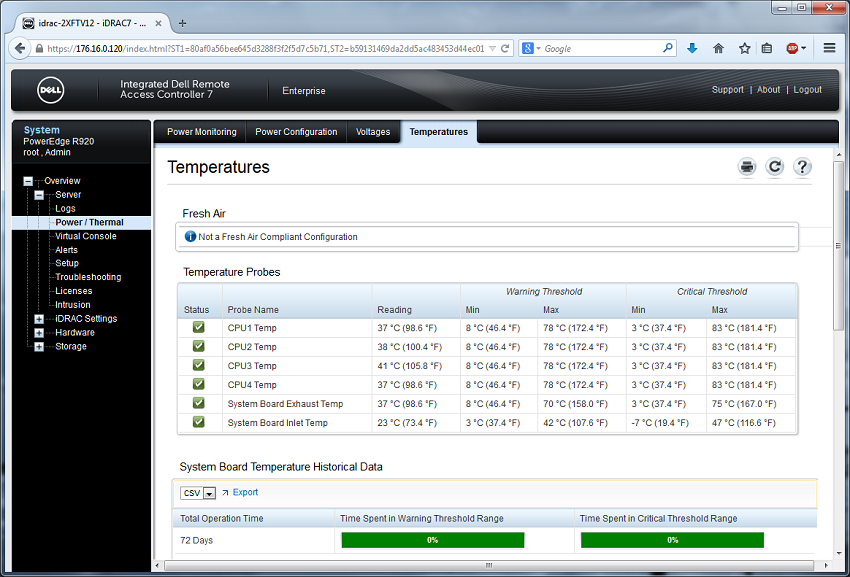Close the iDRAC7 browser tab
Screen dimensions: 850x577
pyautogui.click(x=158, y=23)
